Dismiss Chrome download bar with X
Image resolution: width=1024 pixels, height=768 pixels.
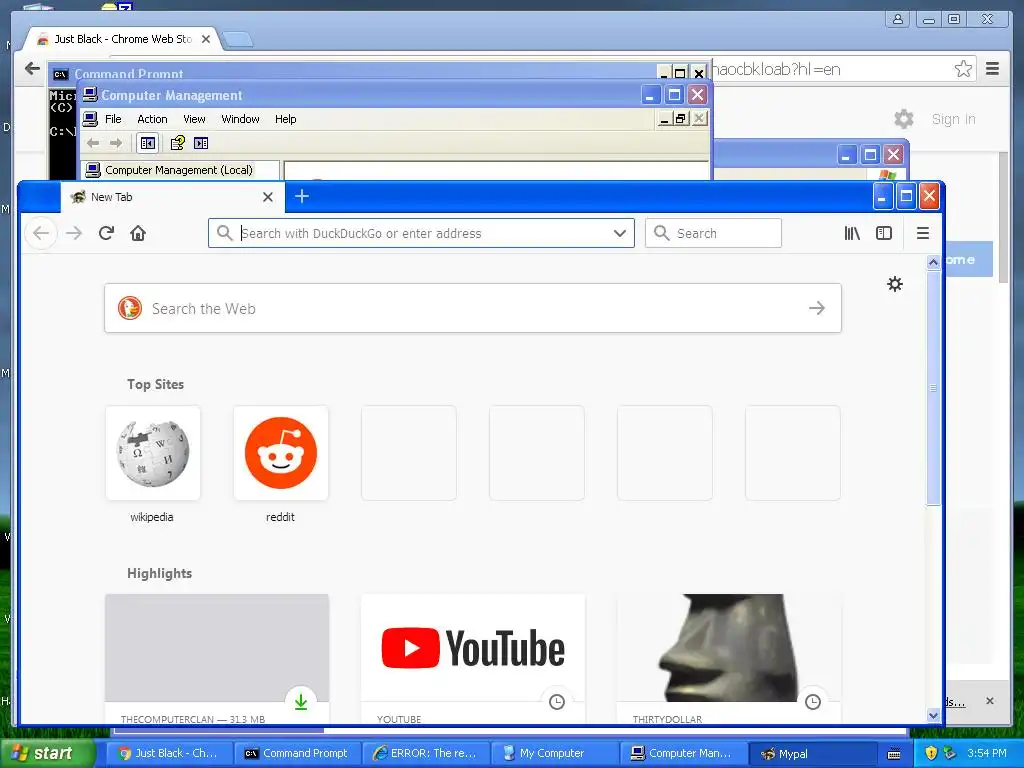(990, 701)
